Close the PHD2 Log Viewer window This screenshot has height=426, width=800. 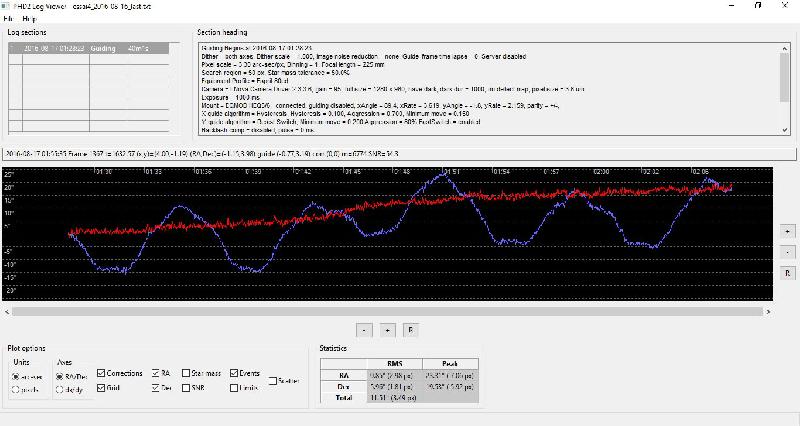click(x=785, y=6)
